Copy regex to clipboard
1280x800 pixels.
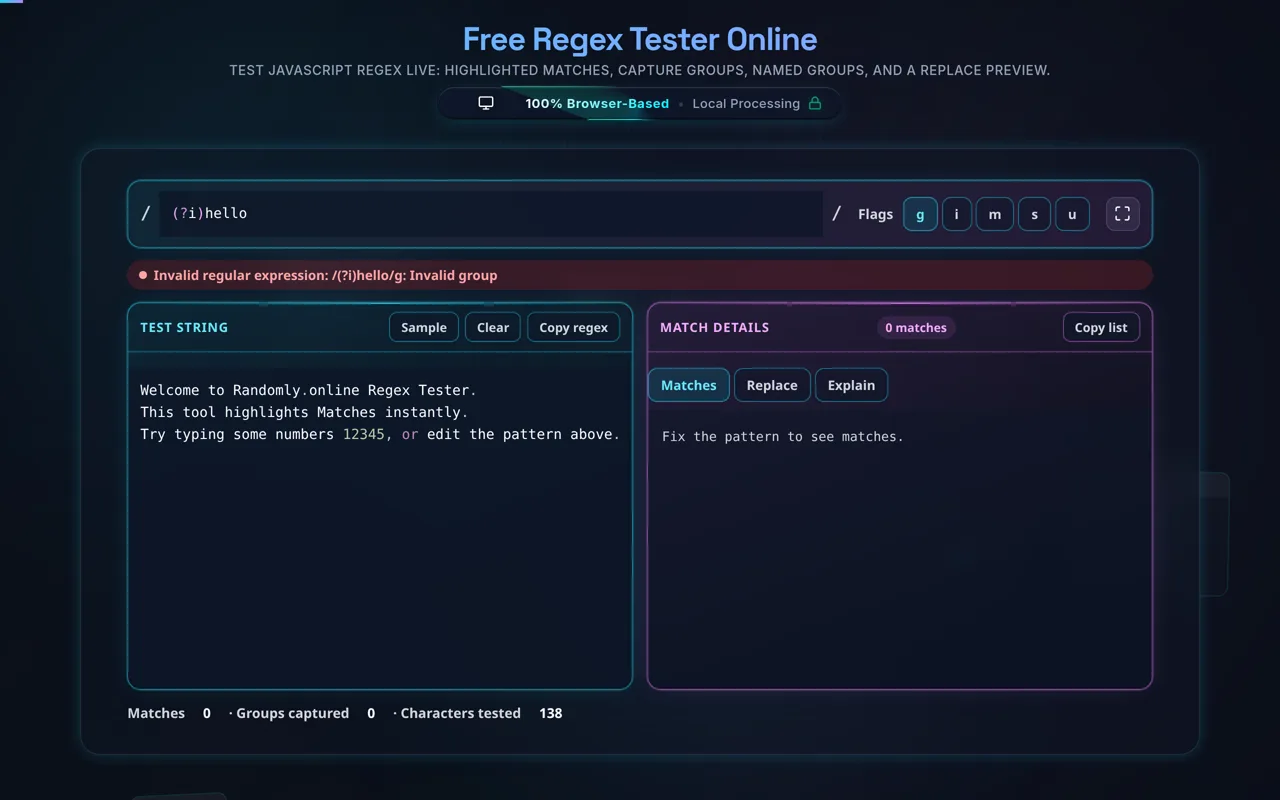(574, 327)
